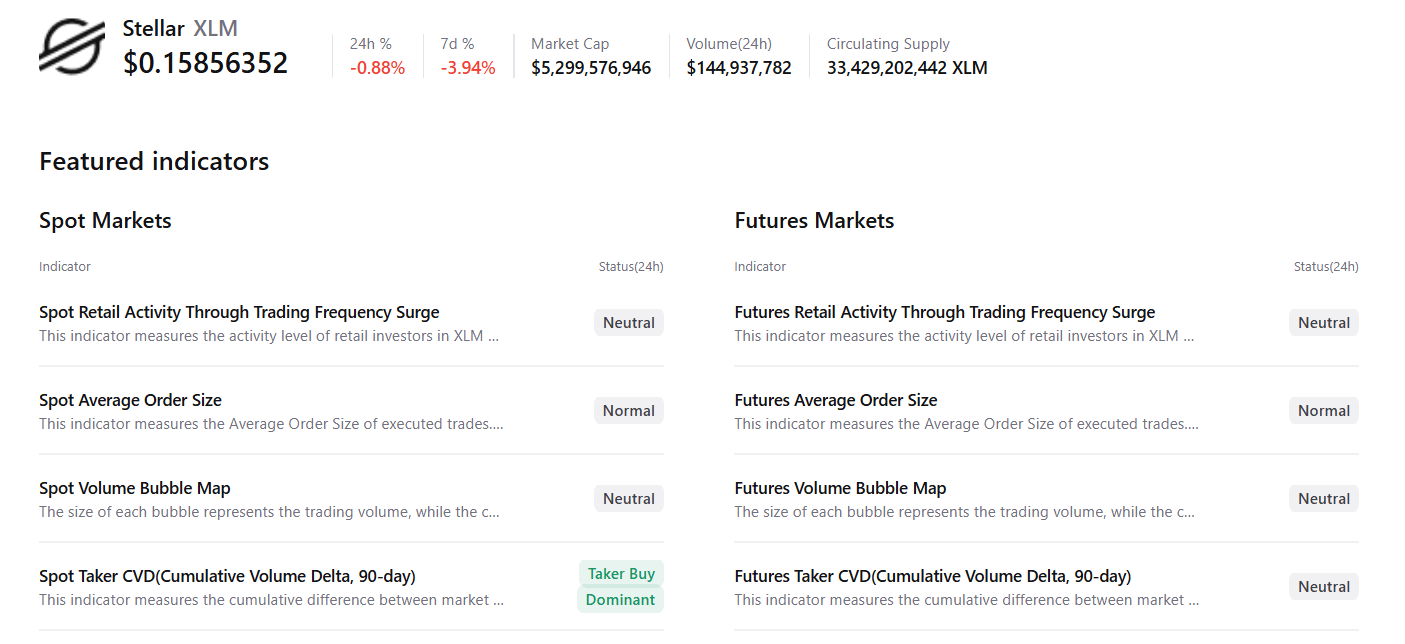
Task: Click the price $0.15856352
Action: [x=206, y=63]
